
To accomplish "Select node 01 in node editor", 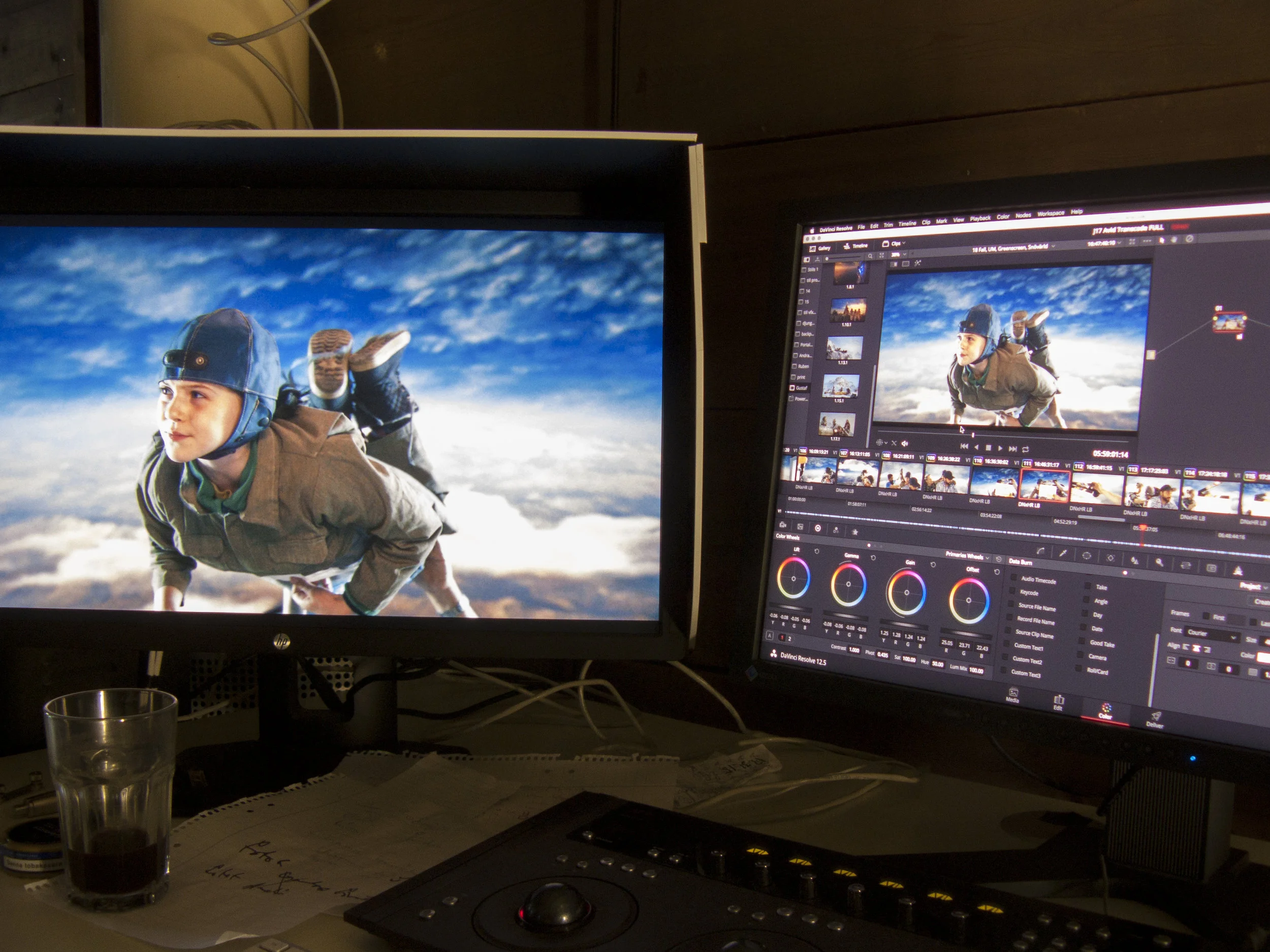I will click(x=1229, y=322).
